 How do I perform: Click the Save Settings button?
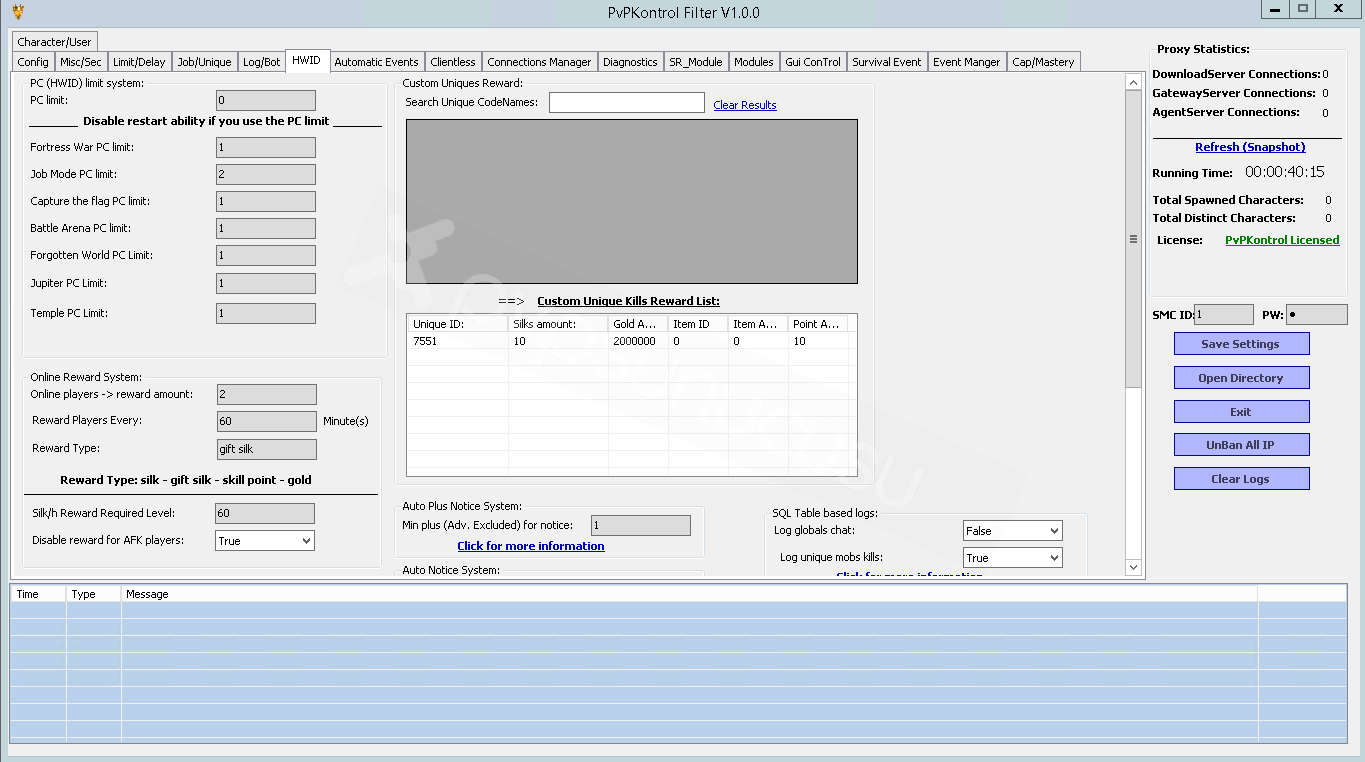(1241, 344)
